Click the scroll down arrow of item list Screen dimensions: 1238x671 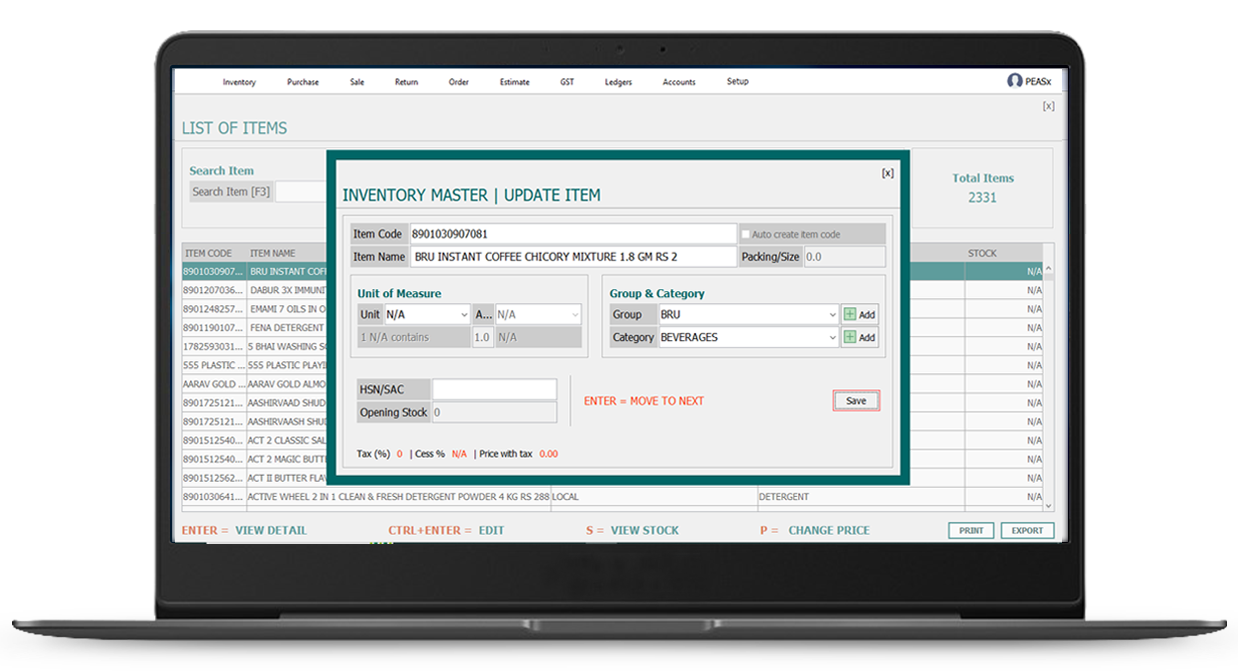click(1048, 506)
